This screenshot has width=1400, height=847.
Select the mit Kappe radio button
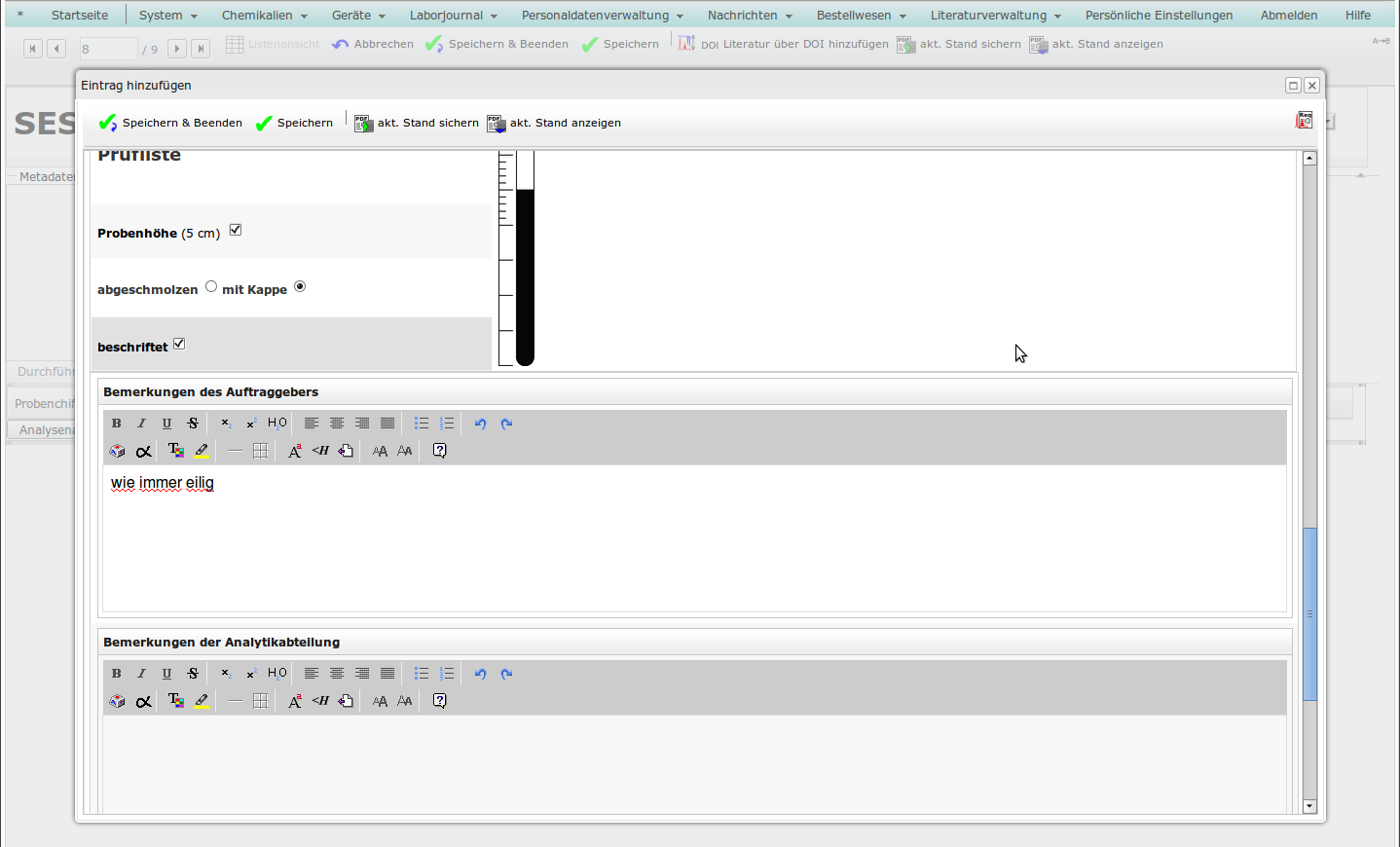pyautogui.click(x=300, y=286)
